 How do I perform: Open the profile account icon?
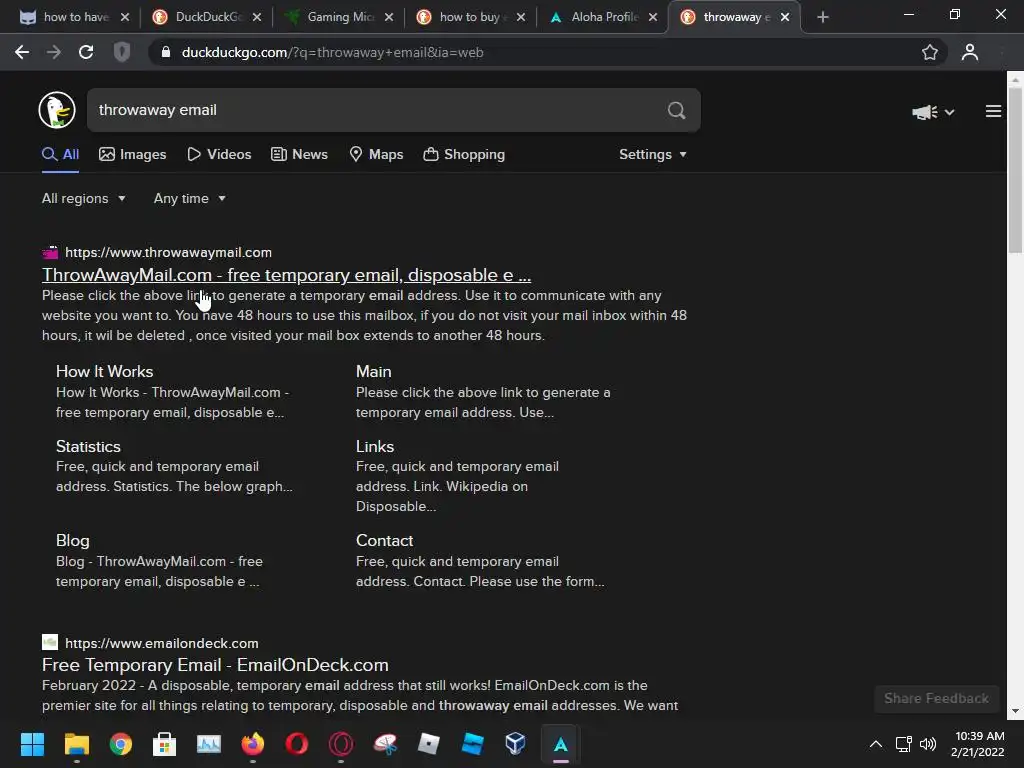point(970,52)
